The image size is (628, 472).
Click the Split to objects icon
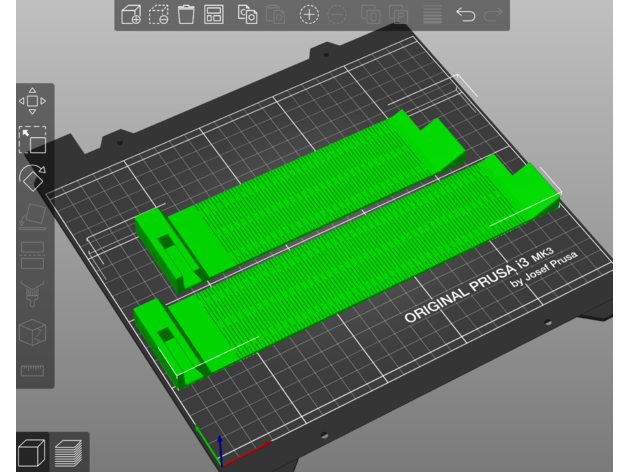tap(371, 15)
